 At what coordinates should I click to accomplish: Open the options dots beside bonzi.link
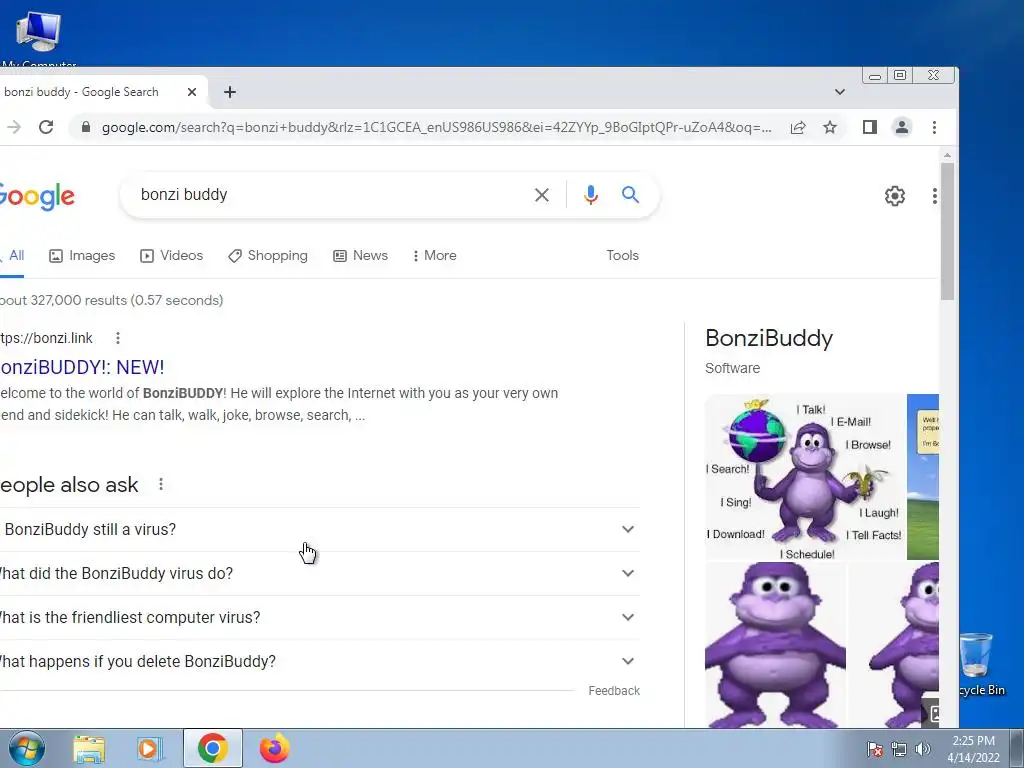(118, 338)
